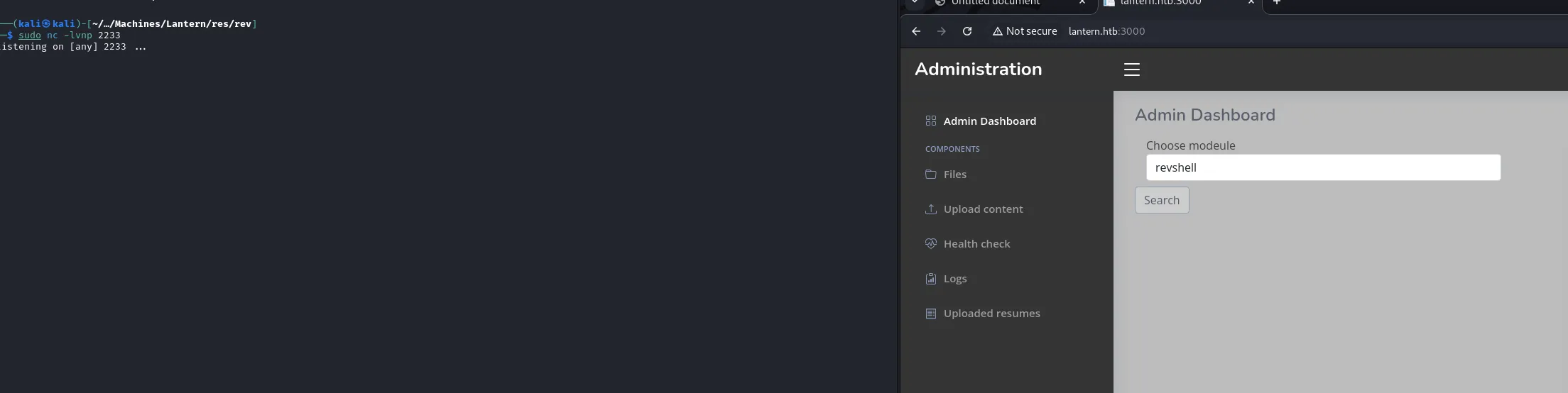Click the Search button
Viewport: 1568px width, 393px height.
pyautogui.click(x=1162, y=200)
